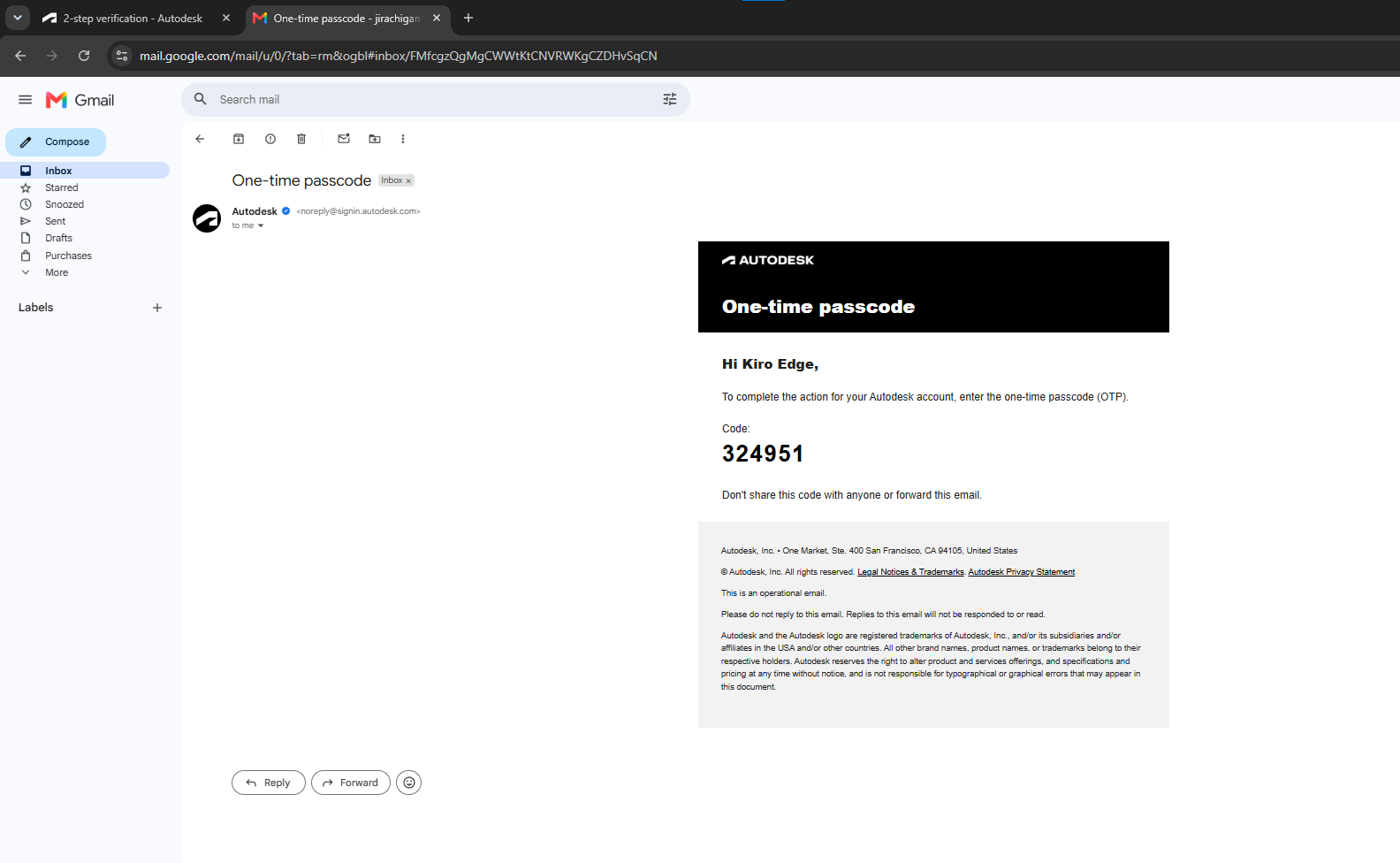Click the Autodesk logo in email header
This screenshot has height=863, width=1400.
[x=768, y=260]
